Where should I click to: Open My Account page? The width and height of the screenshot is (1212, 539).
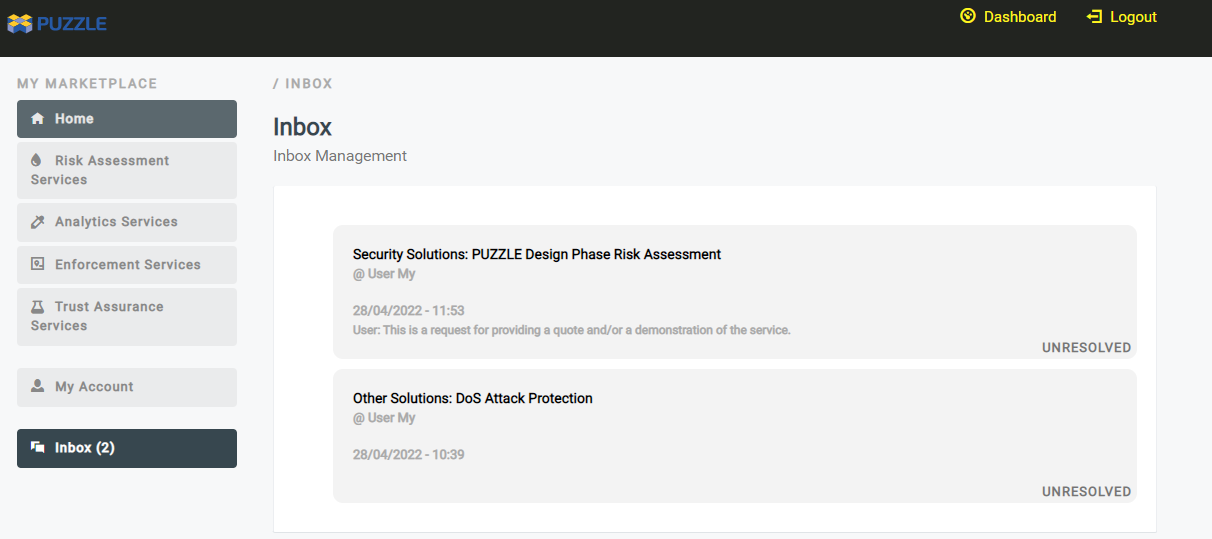[127, 387]
